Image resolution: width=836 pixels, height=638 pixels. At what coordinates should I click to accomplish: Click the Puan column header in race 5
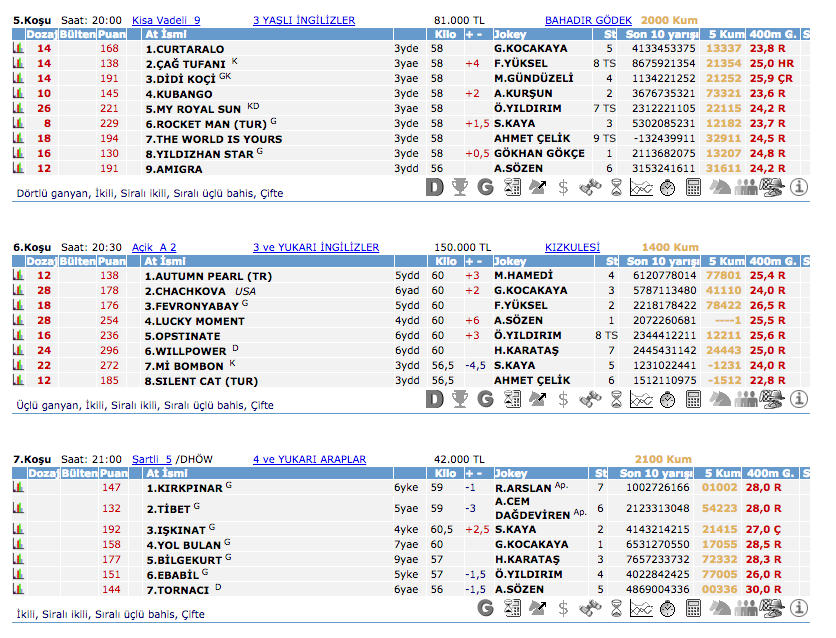(x=112, y=35)
